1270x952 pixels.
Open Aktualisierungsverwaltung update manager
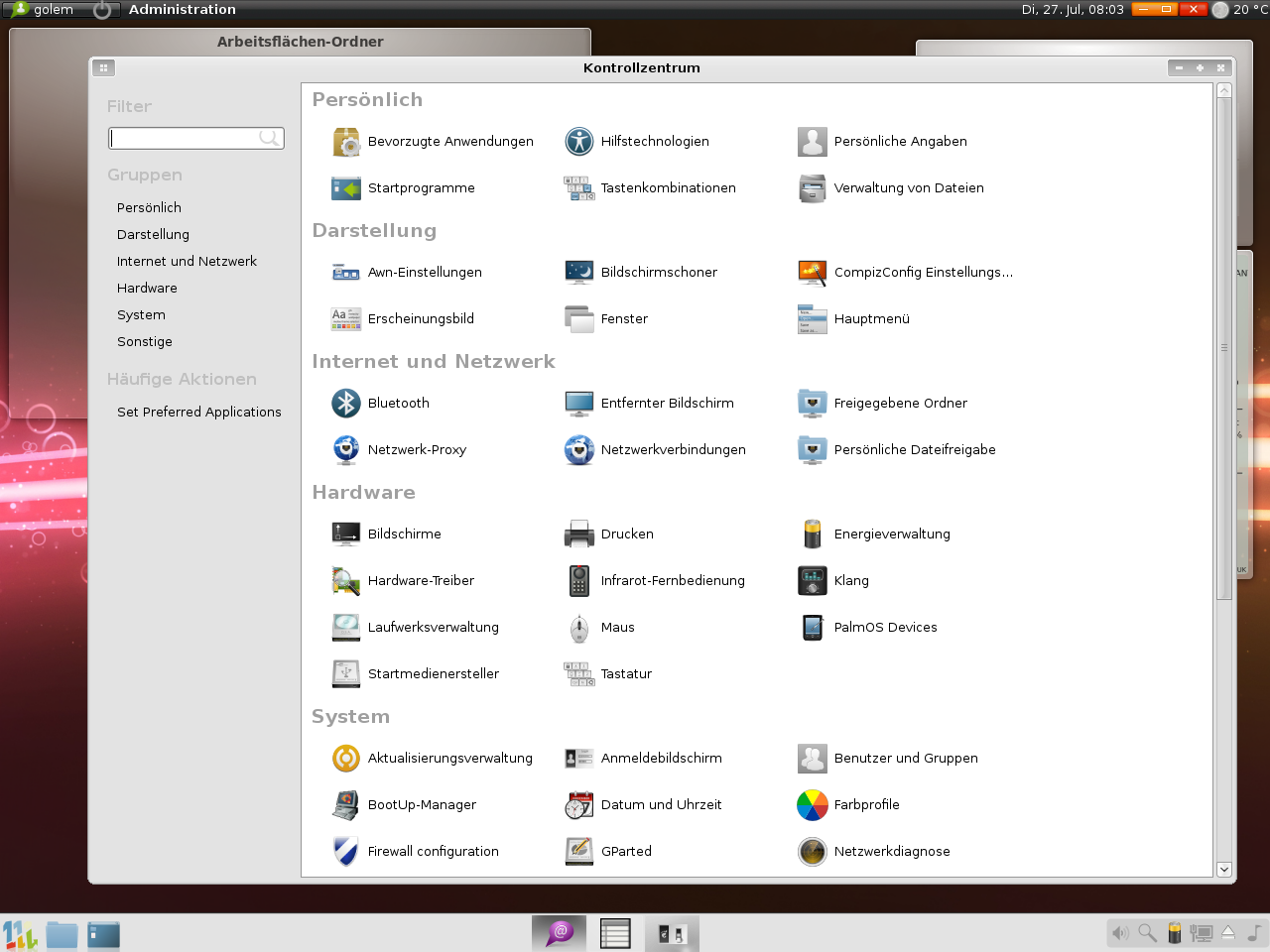344,758
